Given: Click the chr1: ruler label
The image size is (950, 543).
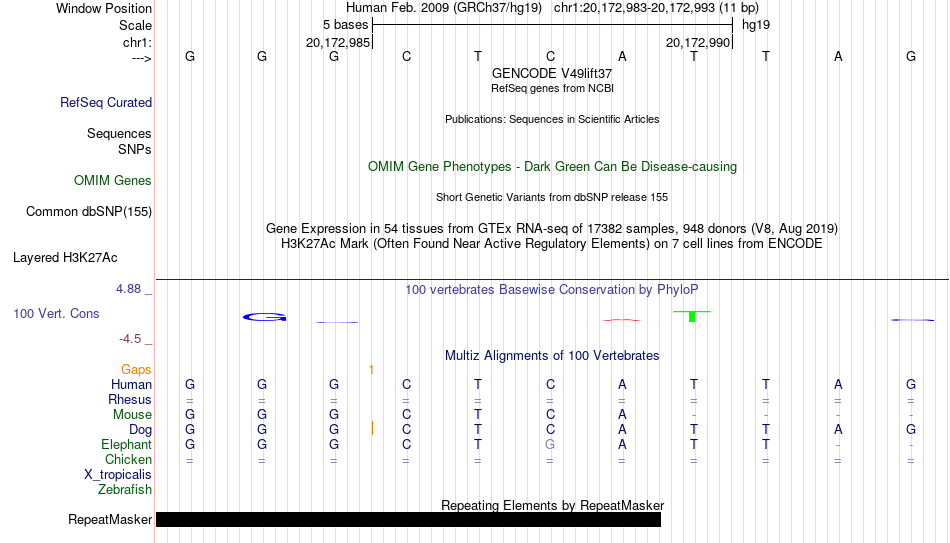Looking at the screenshot, I should click(x=138, y=42).
